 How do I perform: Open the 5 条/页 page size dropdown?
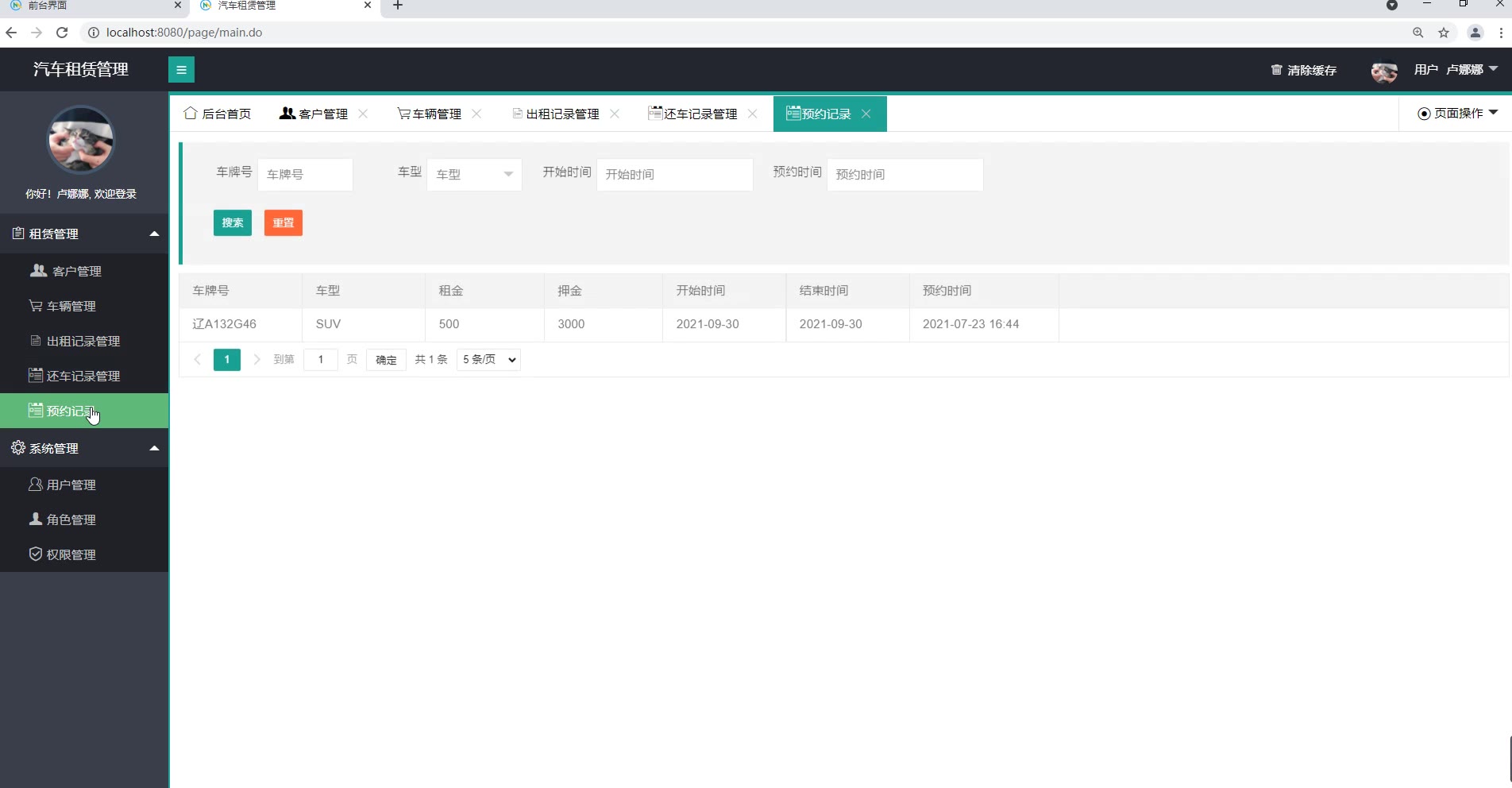[488, 360]
